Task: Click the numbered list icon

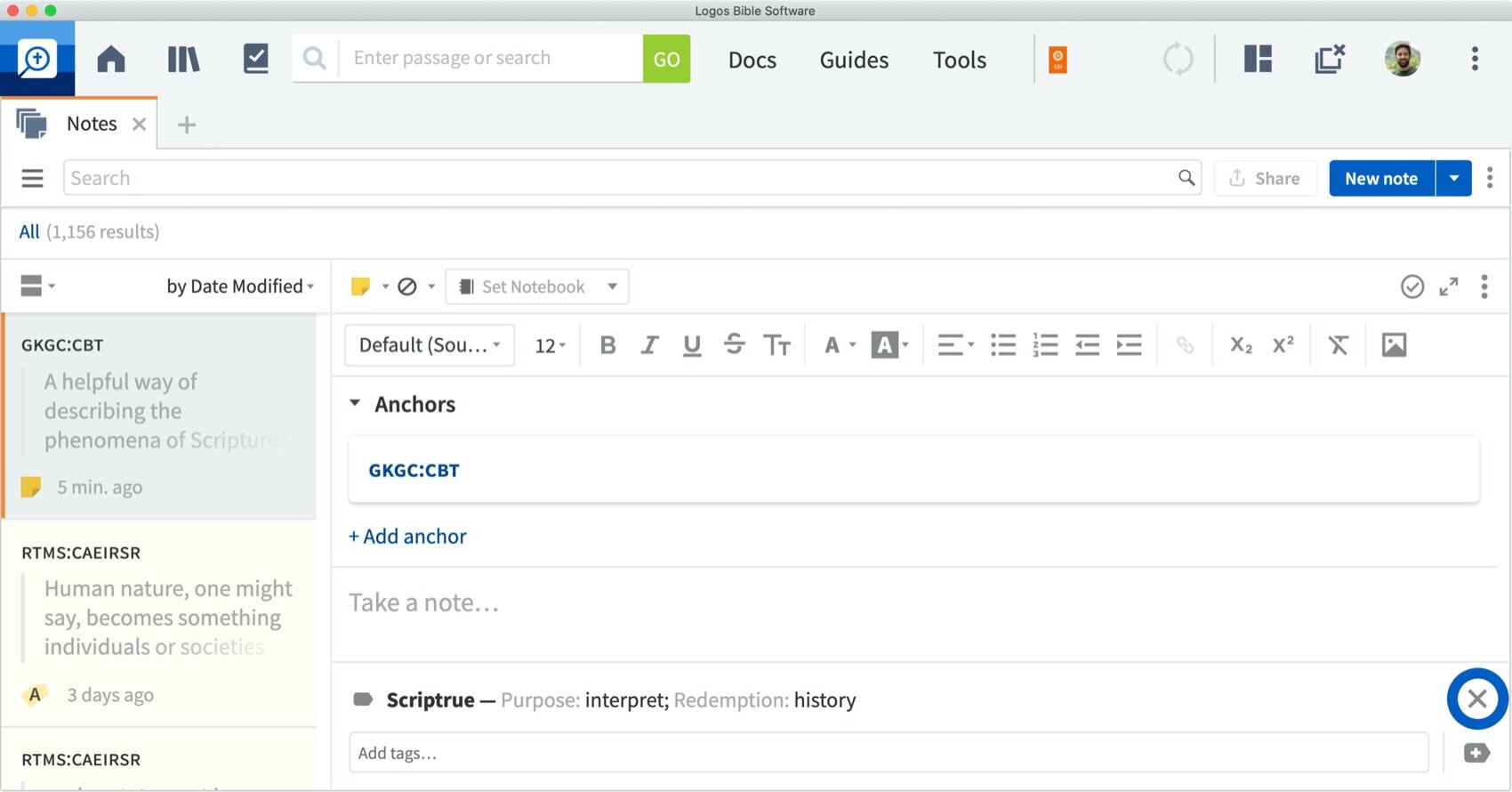Action: [1045, 345]
